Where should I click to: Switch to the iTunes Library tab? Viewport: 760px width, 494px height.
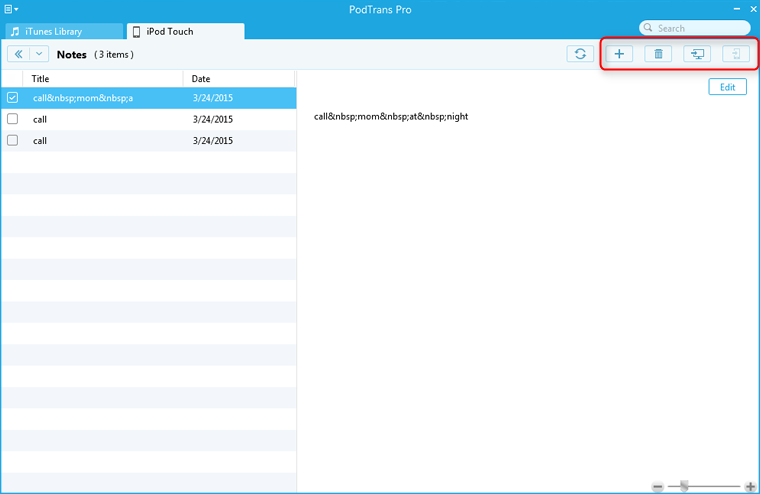[60, 32]
